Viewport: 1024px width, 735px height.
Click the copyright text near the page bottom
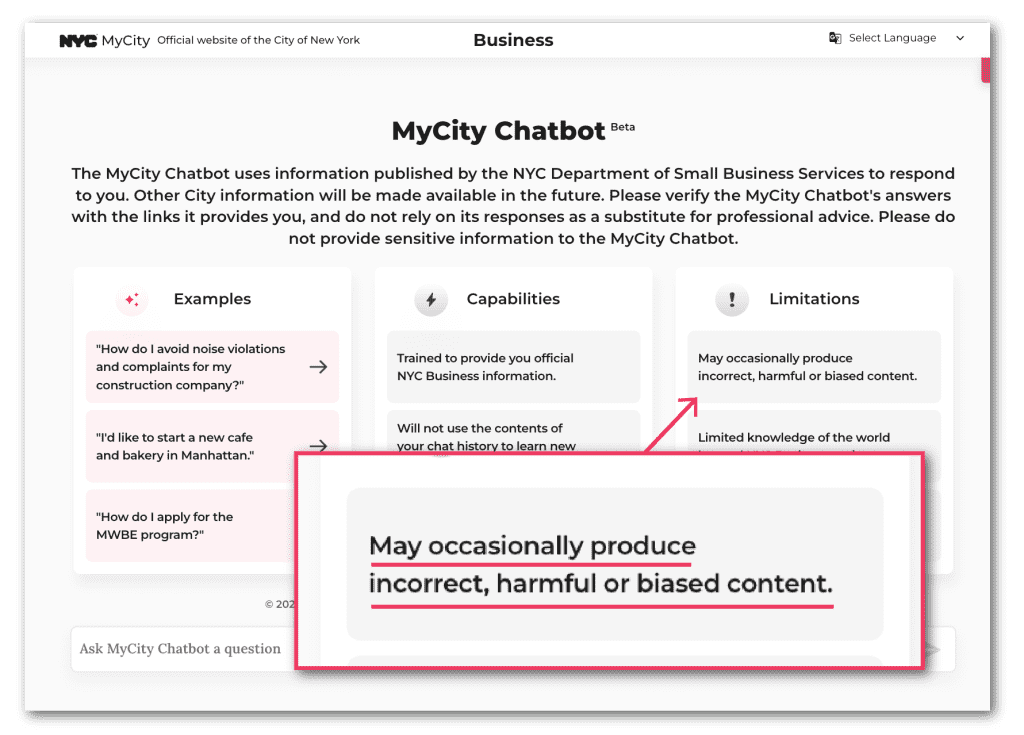point(280,604)
